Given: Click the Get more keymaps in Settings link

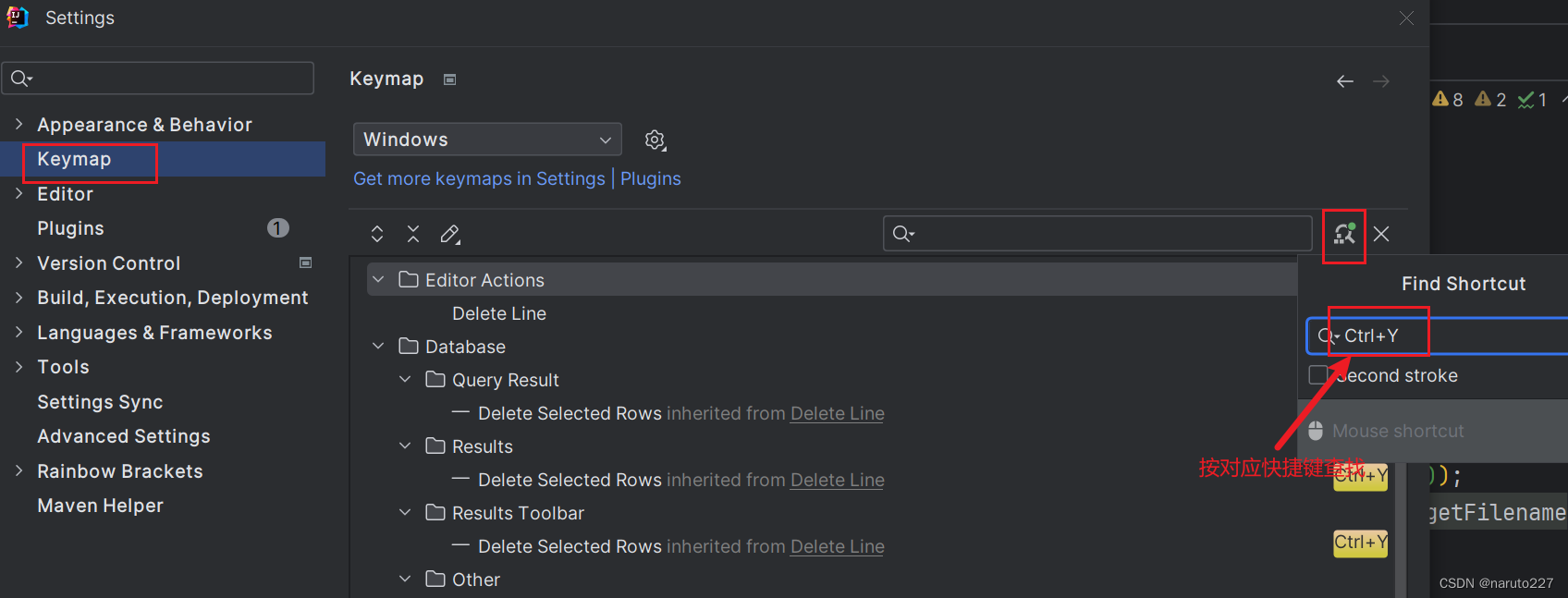Looking at the screenshot, I should pos(479,178).
